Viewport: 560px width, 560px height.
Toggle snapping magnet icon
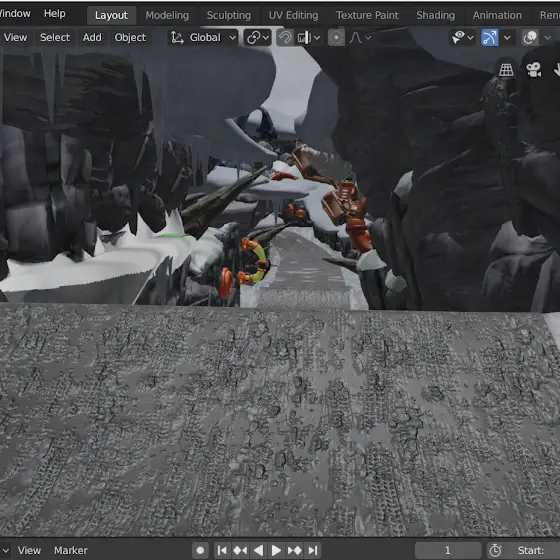pos(285,38)
